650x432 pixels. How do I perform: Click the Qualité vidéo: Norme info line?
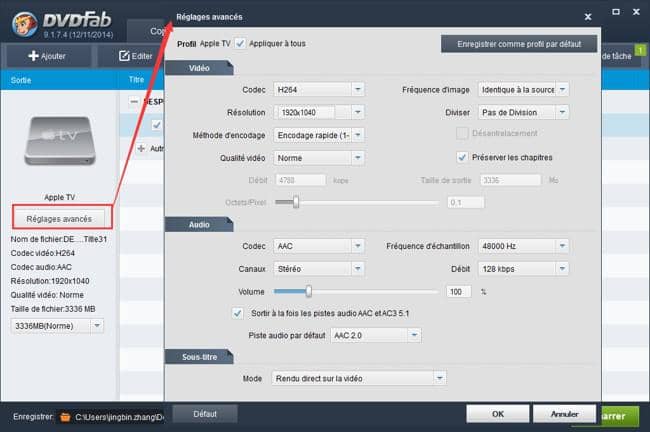47,295
